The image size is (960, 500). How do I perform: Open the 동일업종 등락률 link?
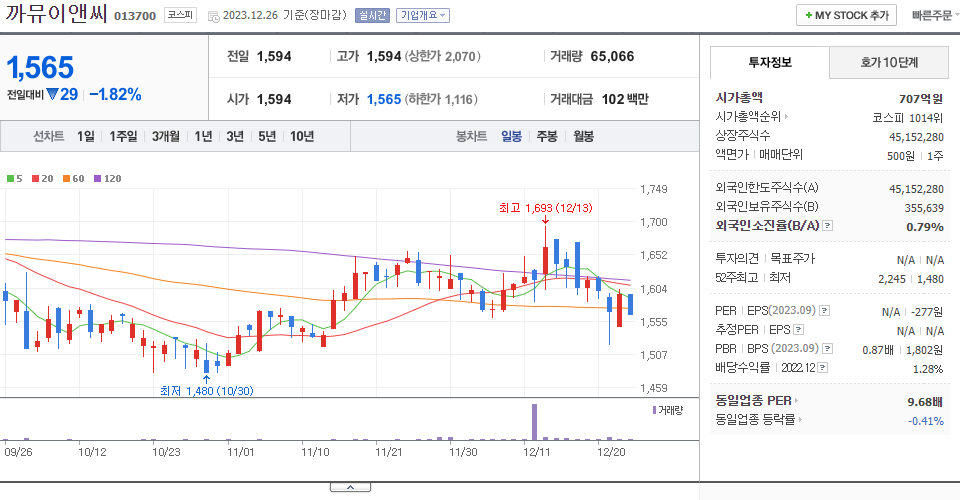click(x=759, y=420)
